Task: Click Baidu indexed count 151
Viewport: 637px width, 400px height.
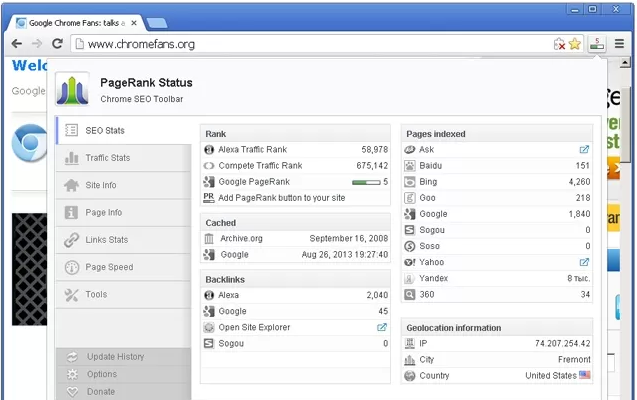Action: pyautogui.click(x=583, y=166)
